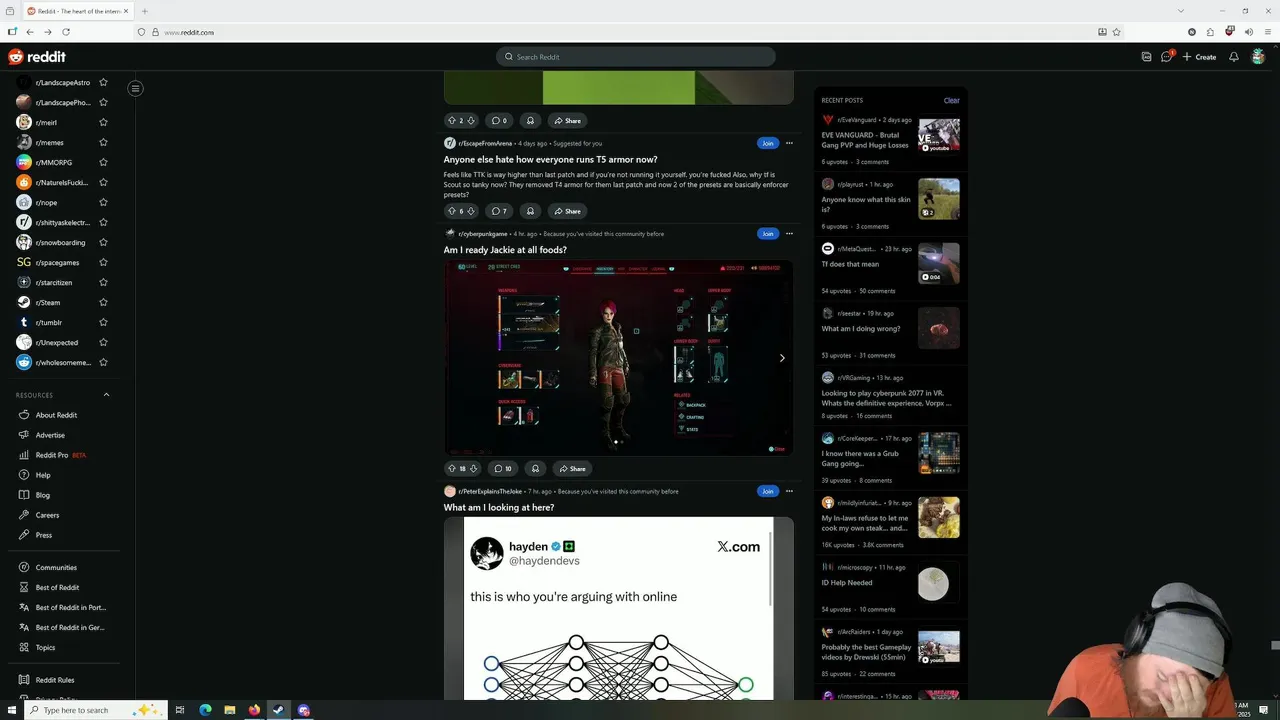The width and height of the screenshot is (1280, 720).
Task: Open 'Anyone else hate everyone runs T5 armor' post
Action: tap(550, 160)
